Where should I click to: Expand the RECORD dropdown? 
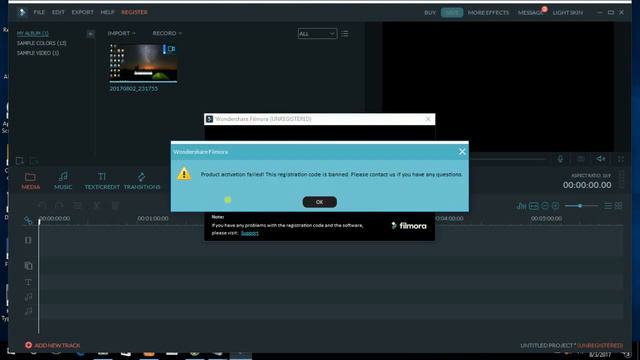point(167,33)
